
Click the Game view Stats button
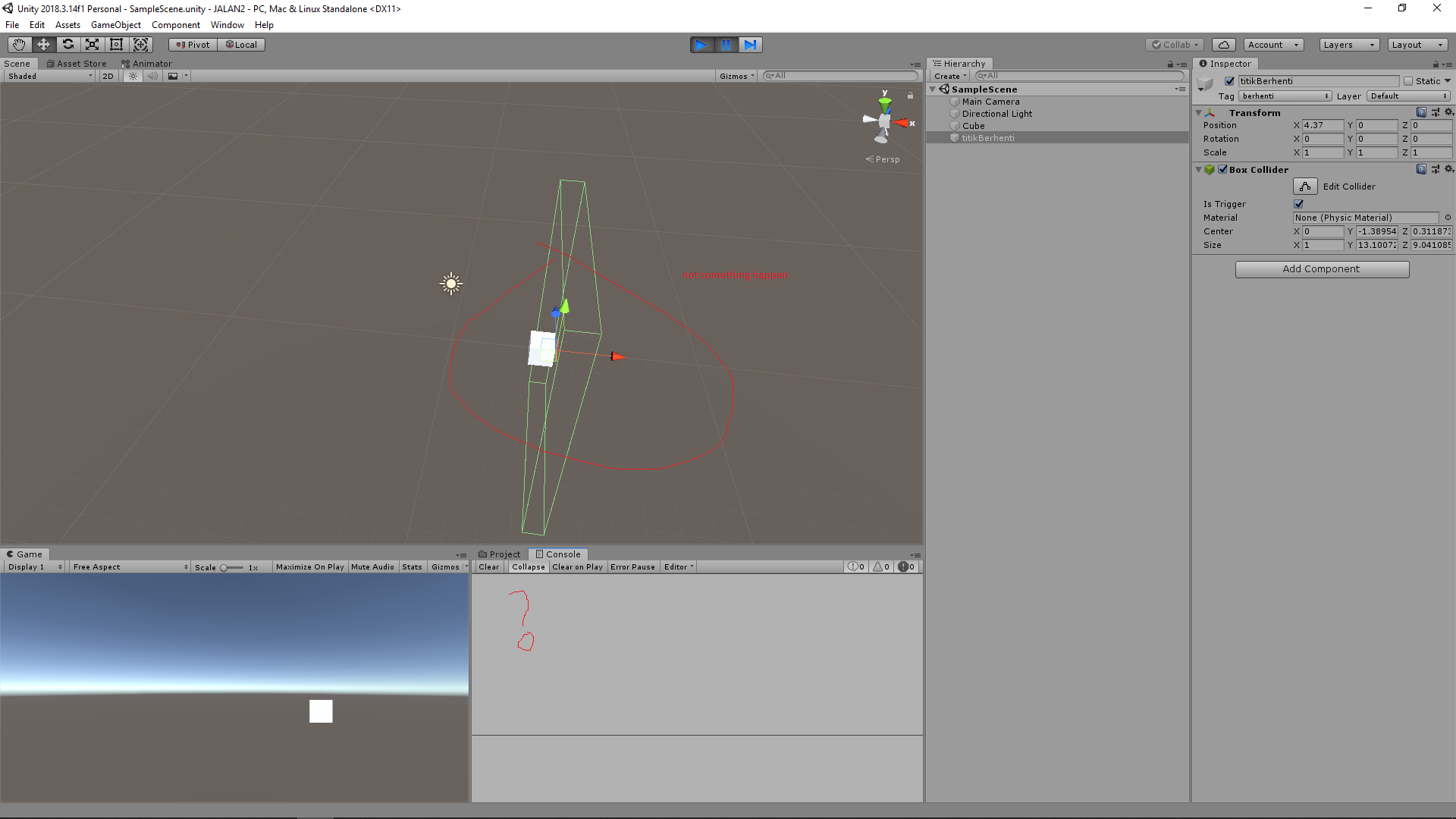pos(412,566)
